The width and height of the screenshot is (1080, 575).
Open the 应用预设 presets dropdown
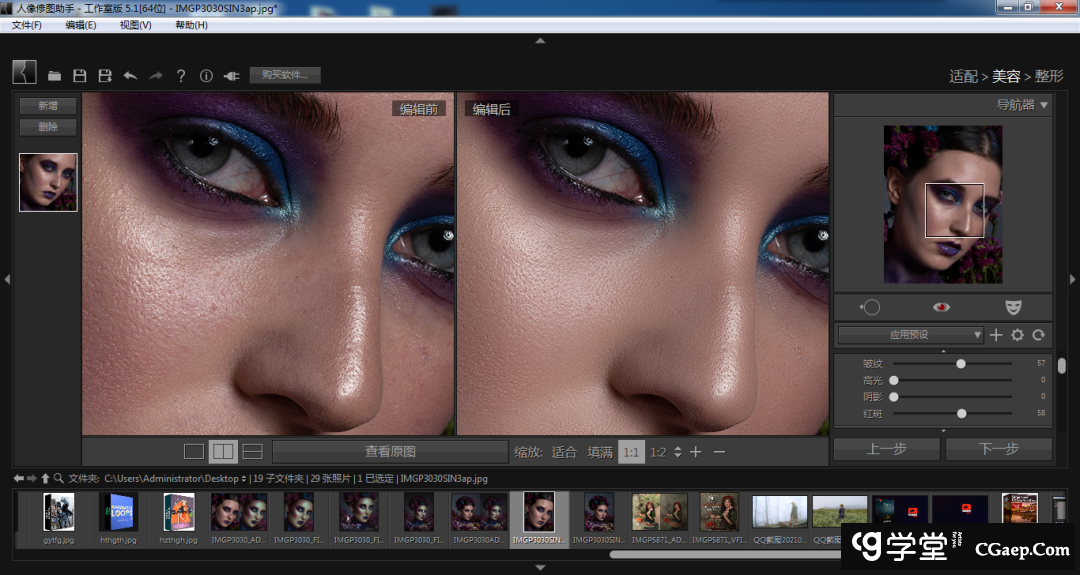pyautogui.click(x=910, y=335)
